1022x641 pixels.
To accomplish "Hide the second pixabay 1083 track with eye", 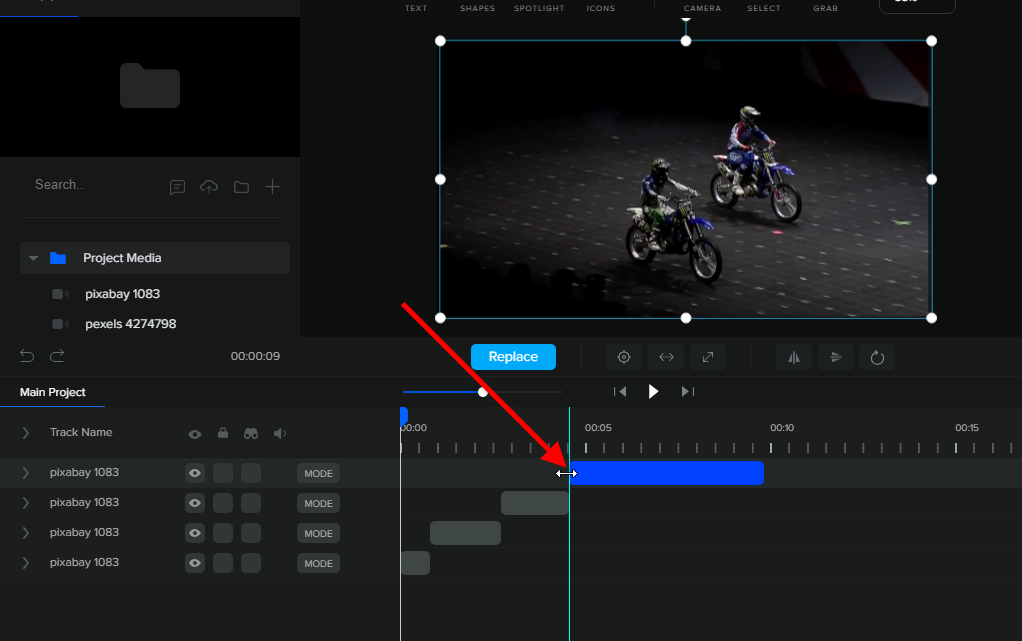I will pyautogui.click(x=195, y=503).
